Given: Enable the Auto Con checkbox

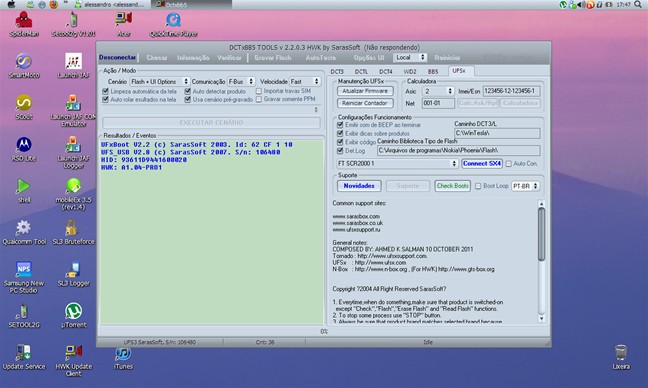Looking at the screenshot, I should (509, 164).
